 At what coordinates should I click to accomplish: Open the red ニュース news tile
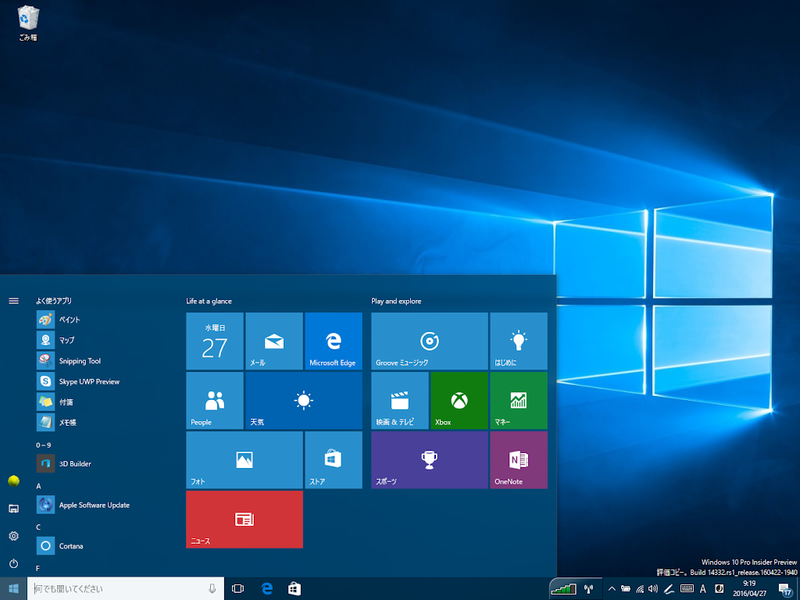coord(244,519)
